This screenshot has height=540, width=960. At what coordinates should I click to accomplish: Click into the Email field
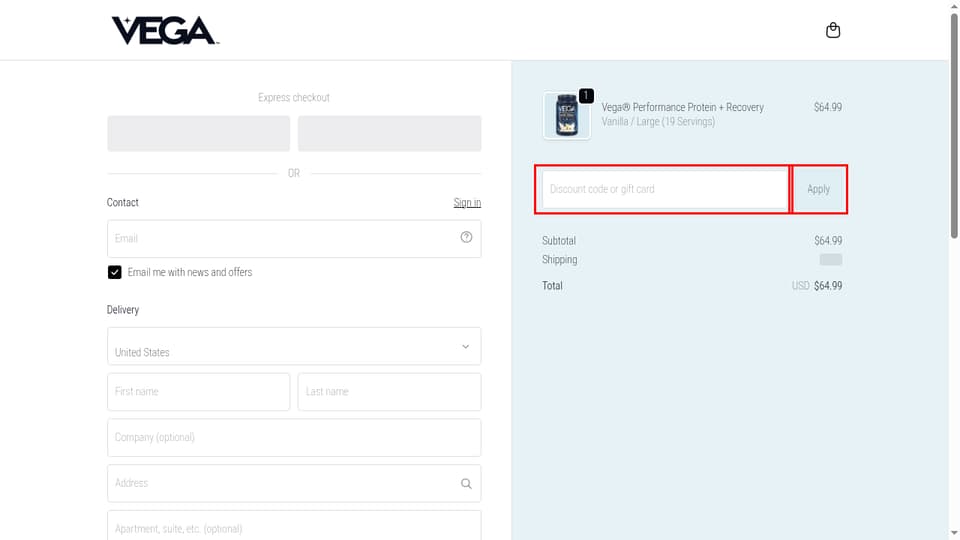pyautogui.click(x=294, y=239)
